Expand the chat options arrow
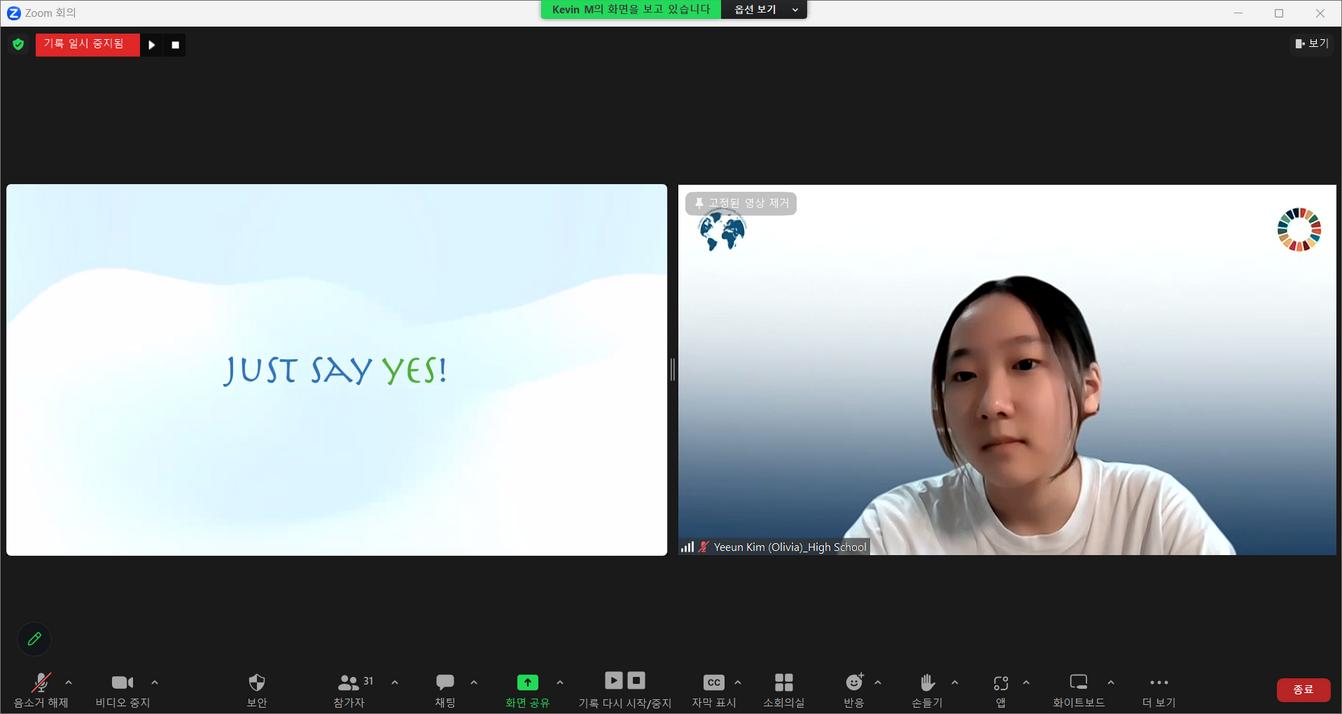This screenshot has height=714, width=1342. (474, 683)
